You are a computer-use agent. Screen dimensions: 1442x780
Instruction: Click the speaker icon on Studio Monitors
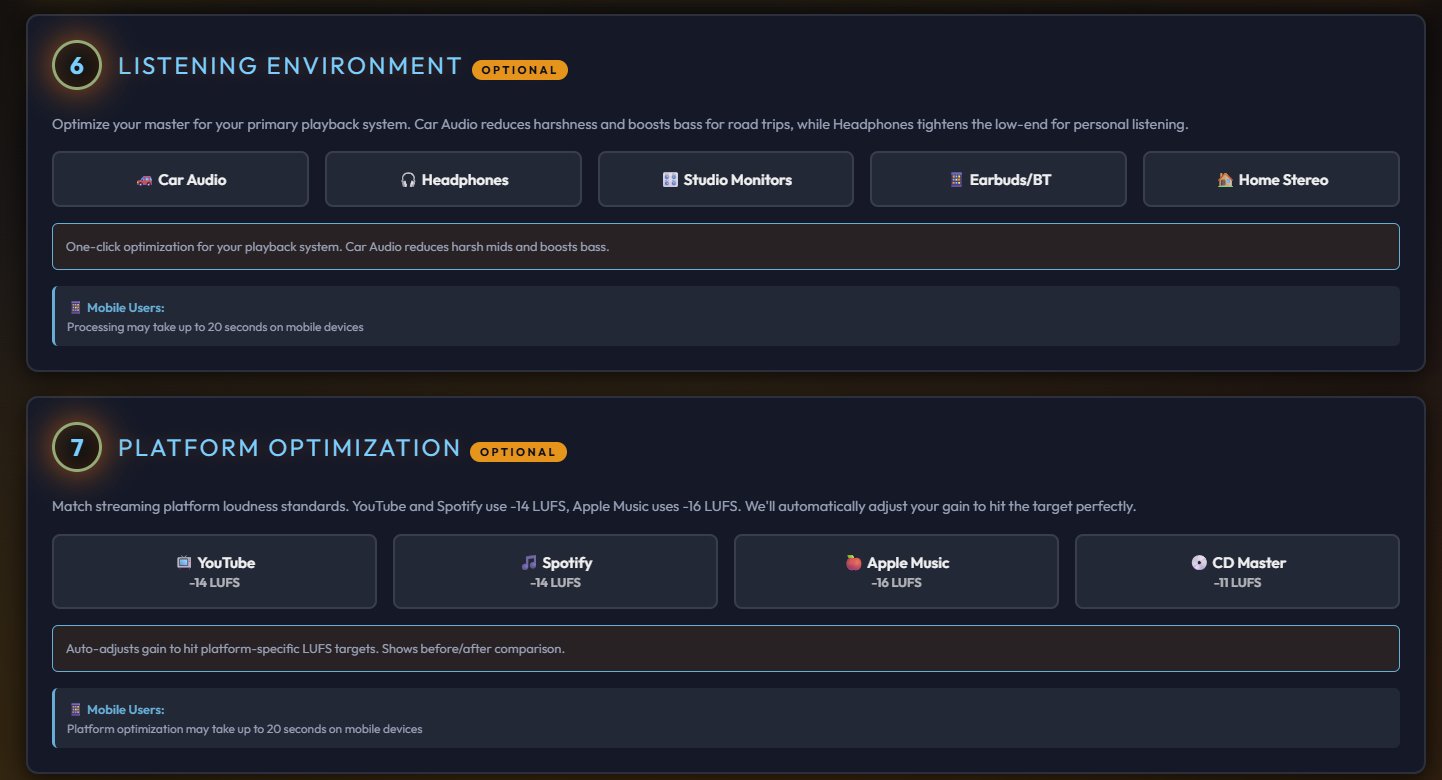coord(670,180)
